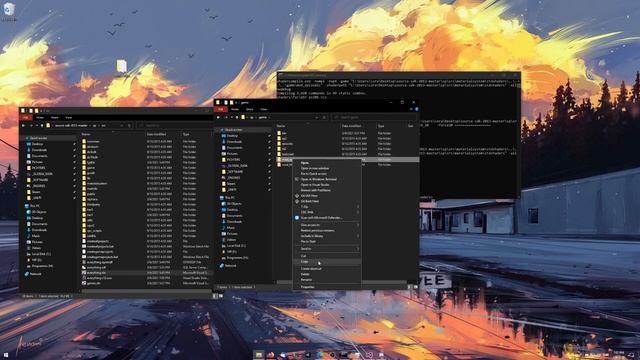Screen dimensions: 640x360
Task: Sort by Name column in src window
Action: [x=86, y=134]
